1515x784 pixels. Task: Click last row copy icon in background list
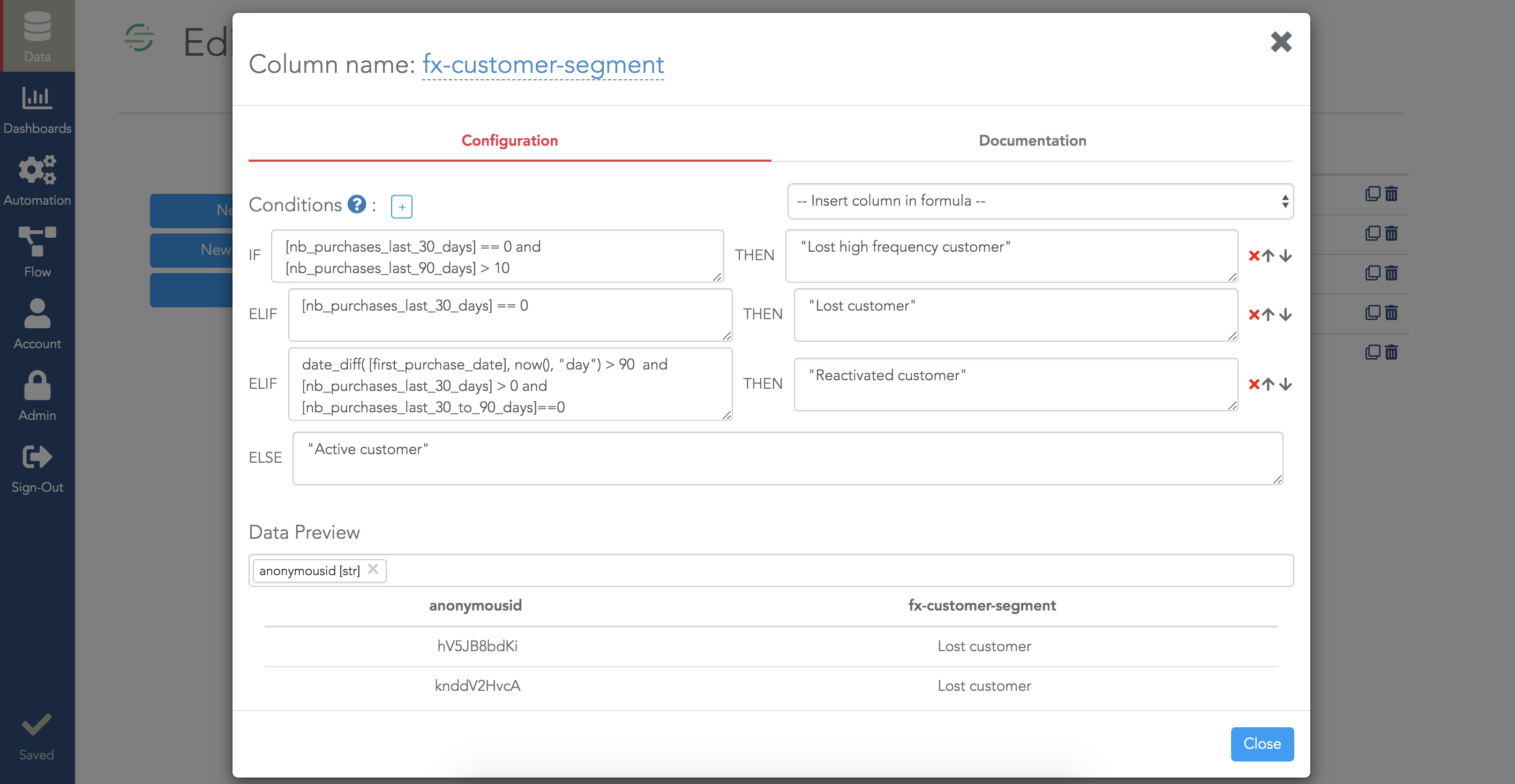pyautogui.click(x=1372, y=351)
